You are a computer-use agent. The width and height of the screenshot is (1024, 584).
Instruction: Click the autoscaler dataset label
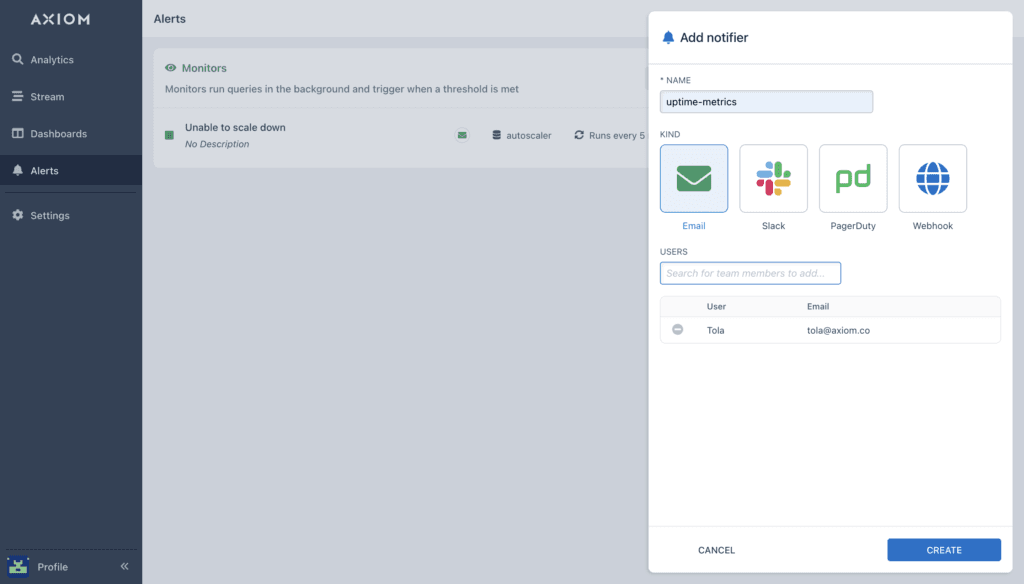click(x=527, y=135)
